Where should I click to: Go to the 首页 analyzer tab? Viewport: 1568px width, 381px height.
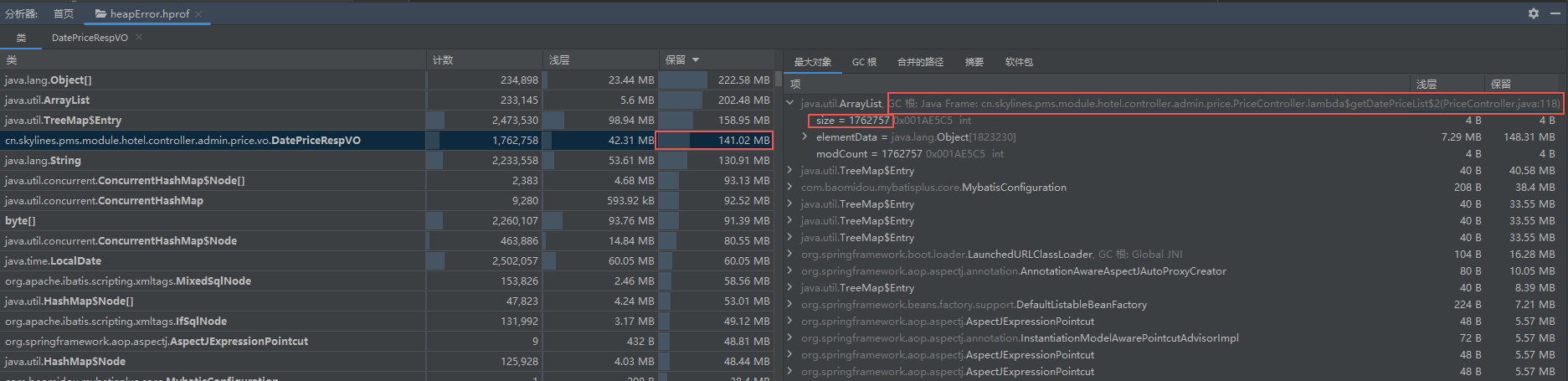(64, 13)
